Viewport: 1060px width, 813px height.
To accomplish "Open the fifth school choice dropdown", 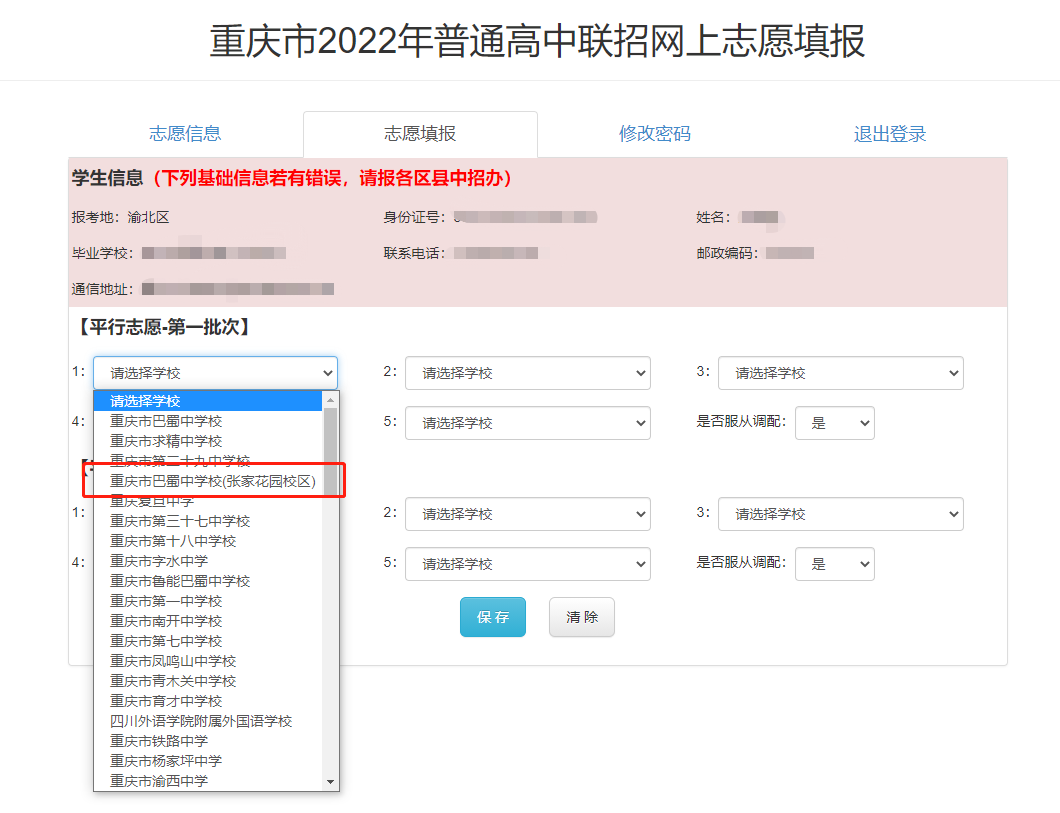I will coord(527,422).
